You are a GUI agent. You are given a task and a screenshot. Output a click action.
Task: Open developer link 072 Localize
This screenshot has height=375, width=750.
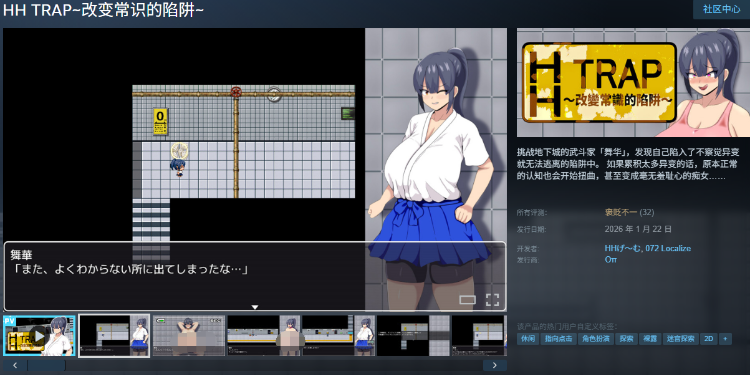click(668, 248)
